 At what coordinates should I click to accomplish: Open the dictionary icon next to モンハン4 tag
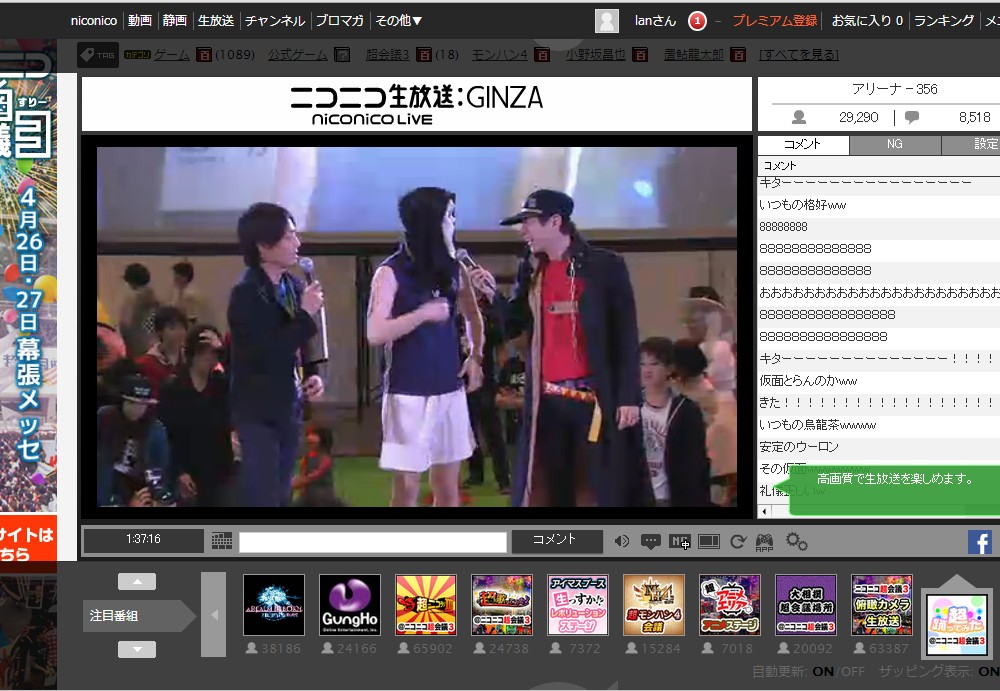tap(541, 55)
